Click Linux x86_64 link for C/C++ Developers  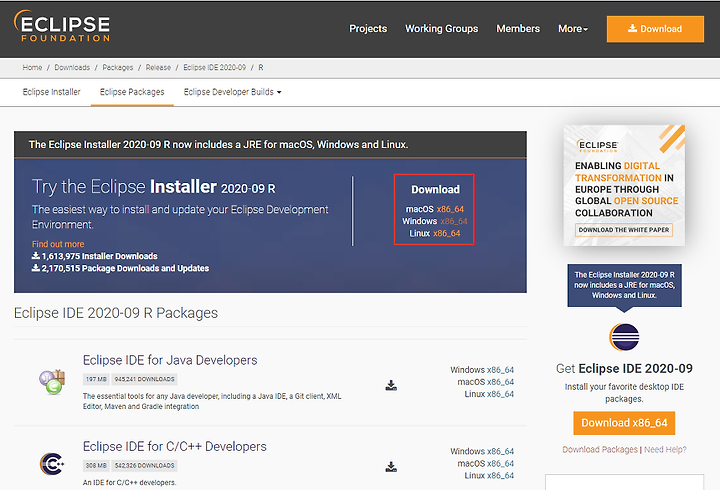click(500, 475)
